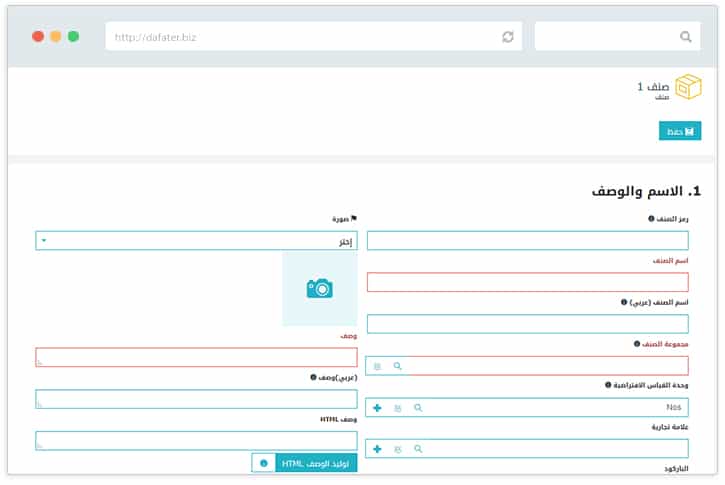Screen dimensions: 725x485
Task: Click the list icon in the item group field
Action: click(377, 367)
